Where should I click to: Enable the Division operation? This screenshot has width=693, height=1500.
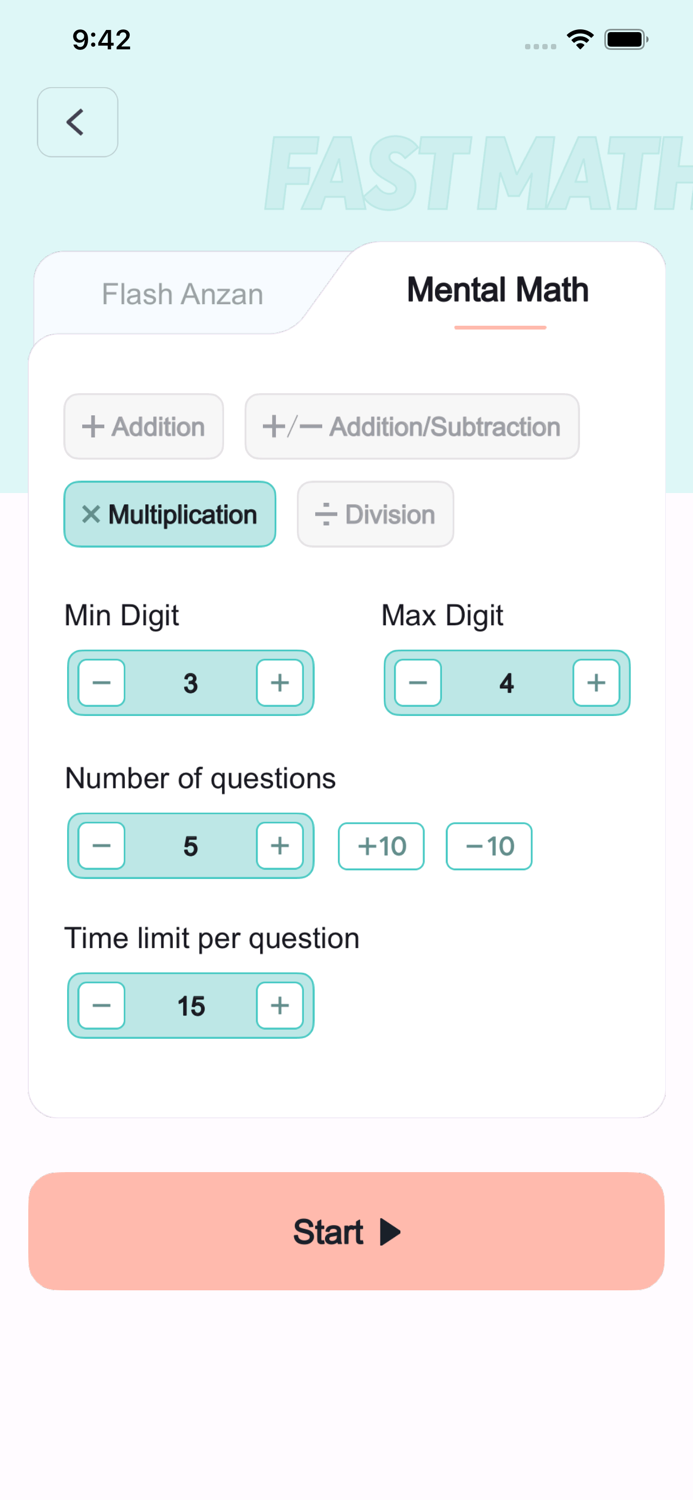(x=375, y=514)
